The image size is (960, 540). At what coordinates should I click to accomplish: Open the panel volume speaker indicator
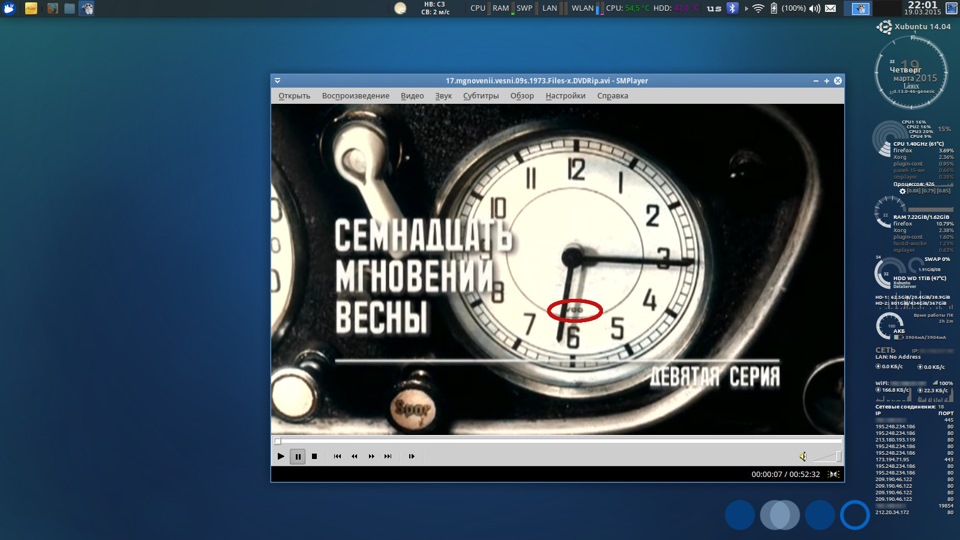pos(814,8)
